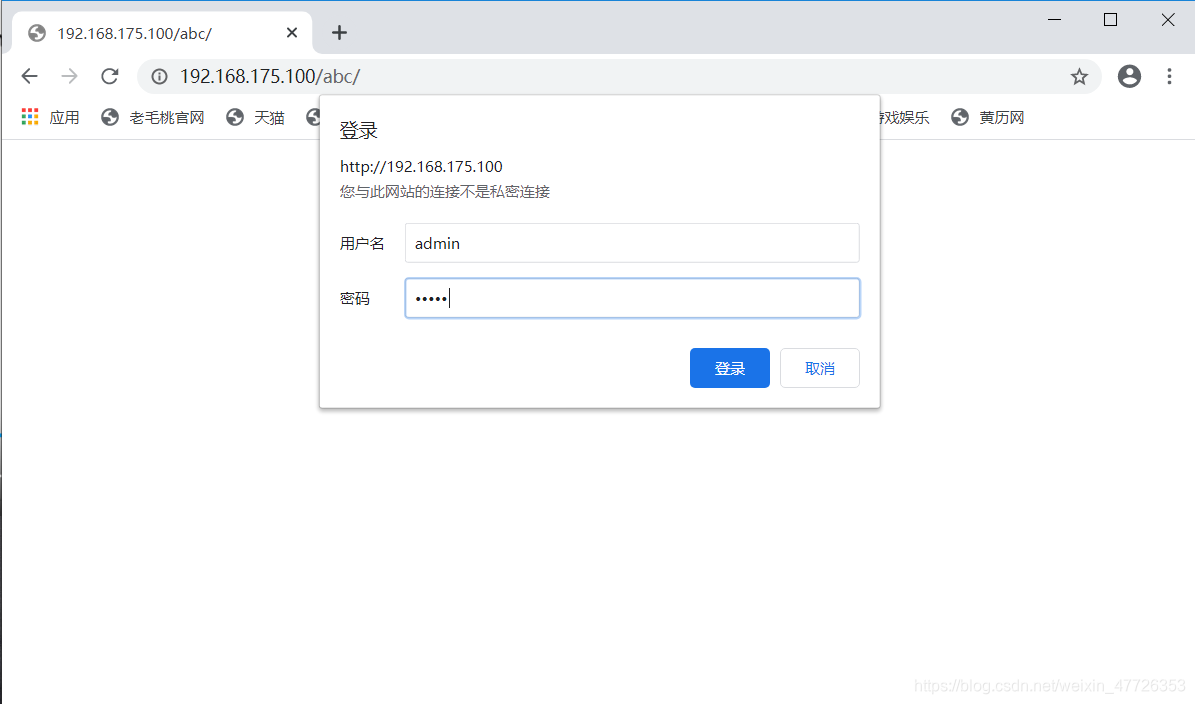
Task: Reload the current page
Action: (x=110, y=76)
